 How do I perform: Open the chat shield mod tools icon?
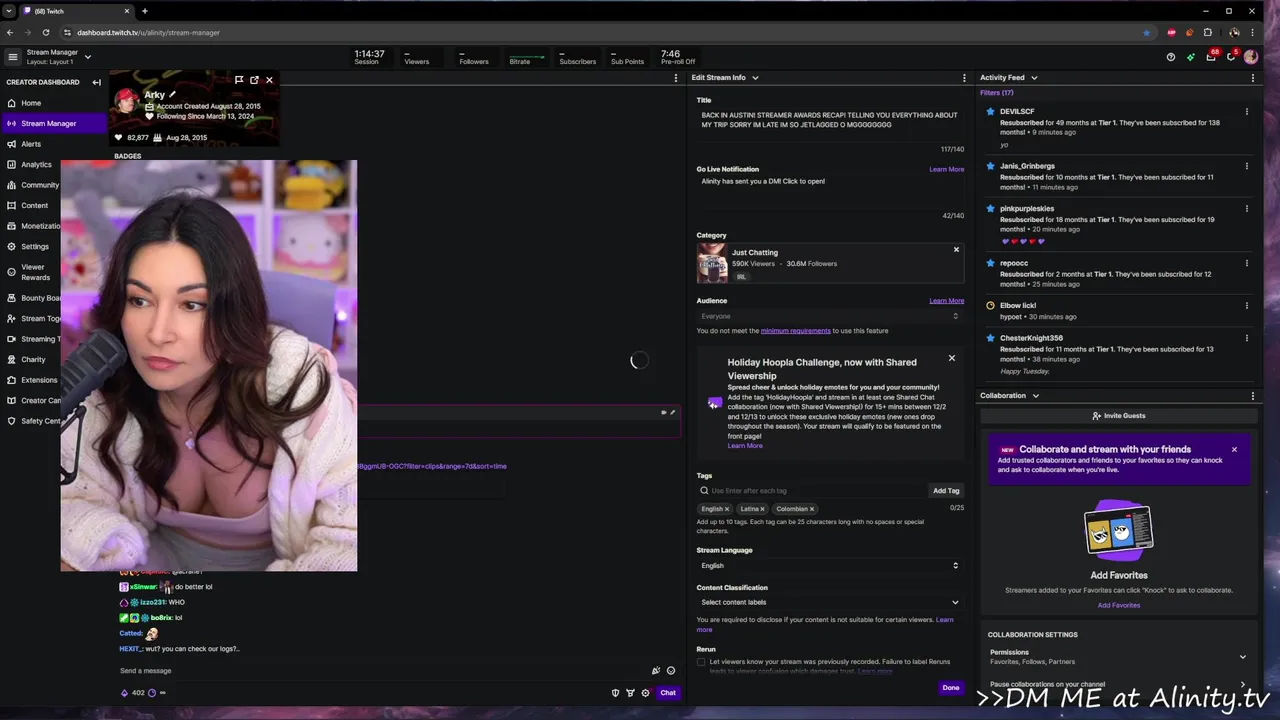coord(615,693)
